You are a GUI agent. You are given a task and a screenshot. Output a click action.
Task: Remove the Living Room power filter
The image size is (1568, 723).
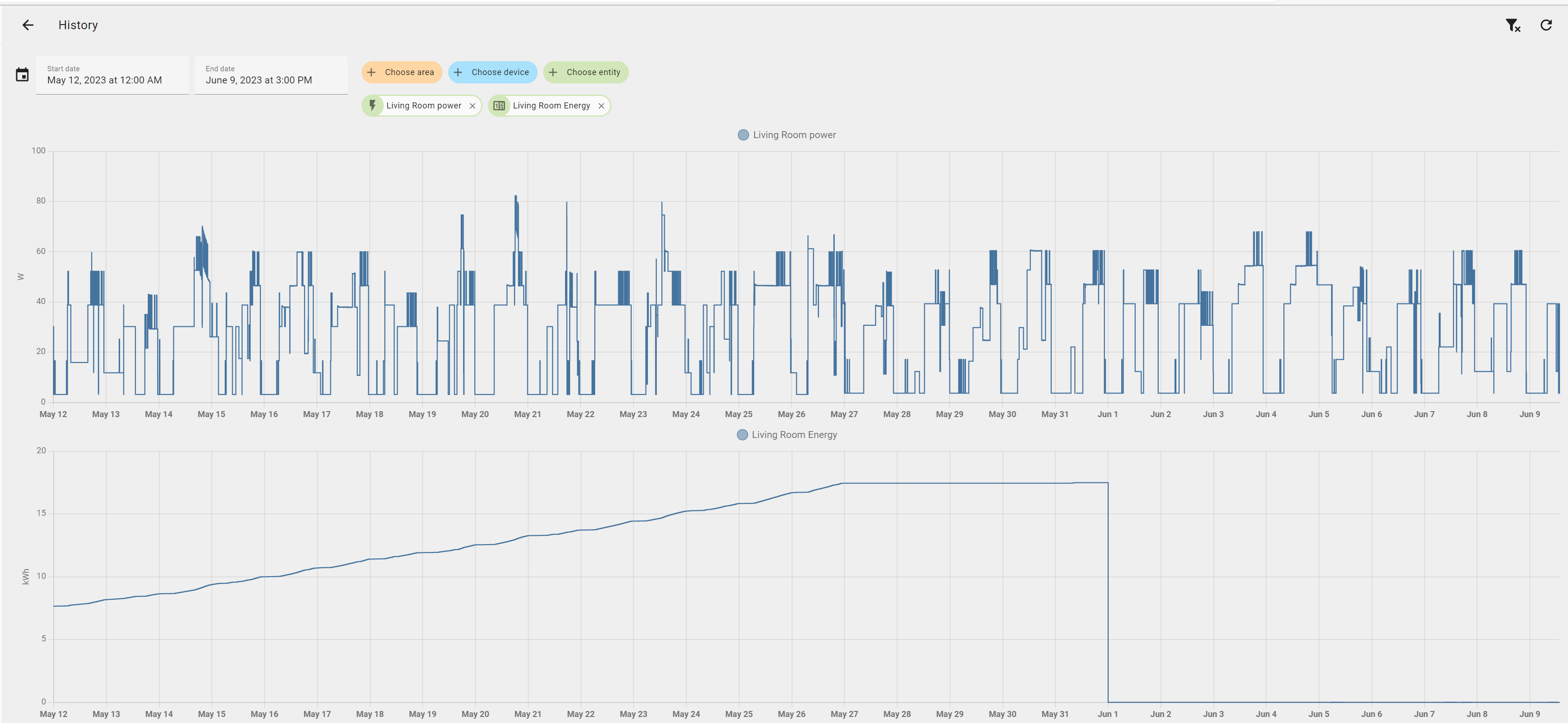point(472,105)
